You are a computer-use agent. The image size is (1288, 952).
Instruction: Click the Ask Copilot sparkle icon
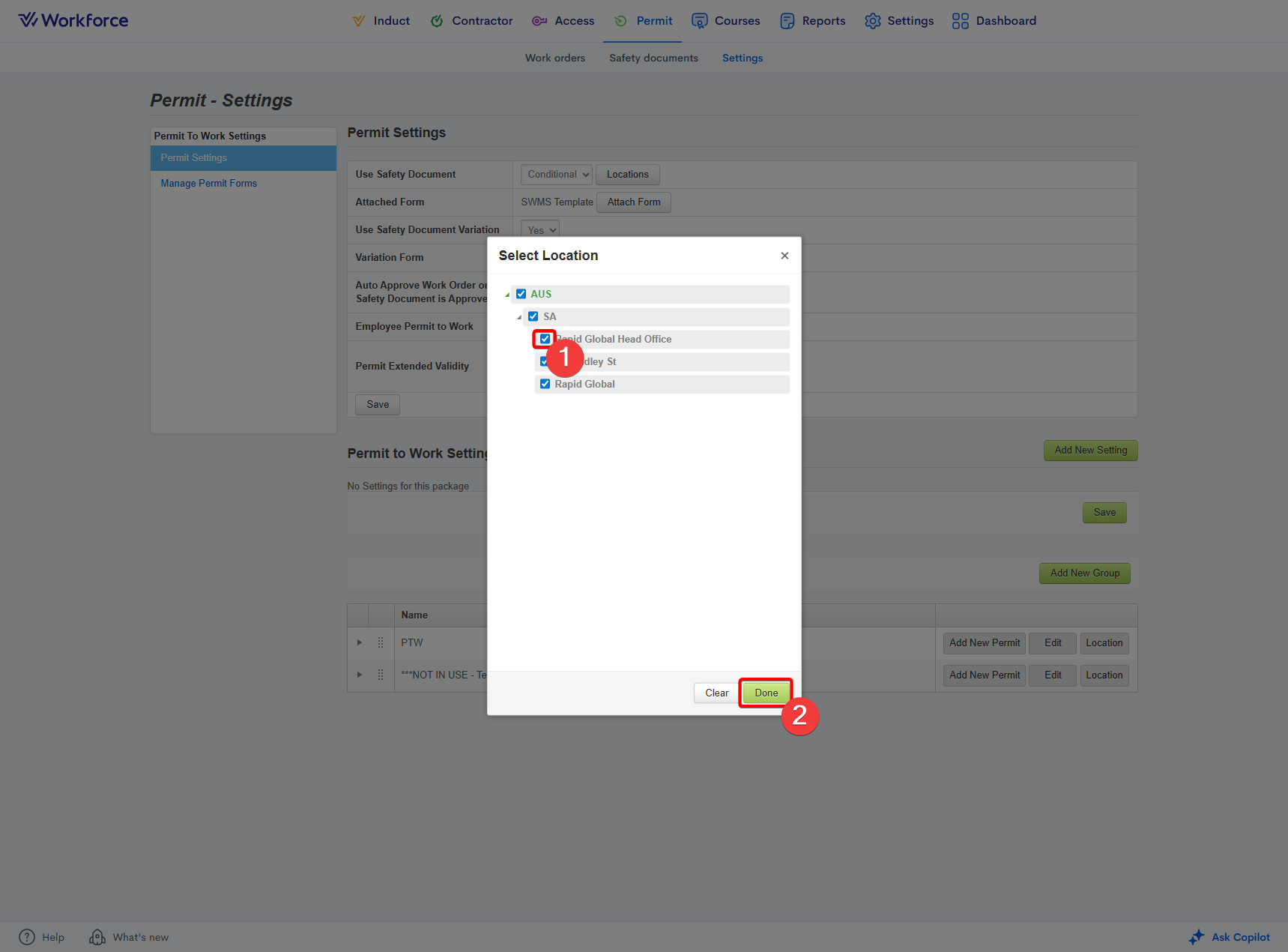1197,937
